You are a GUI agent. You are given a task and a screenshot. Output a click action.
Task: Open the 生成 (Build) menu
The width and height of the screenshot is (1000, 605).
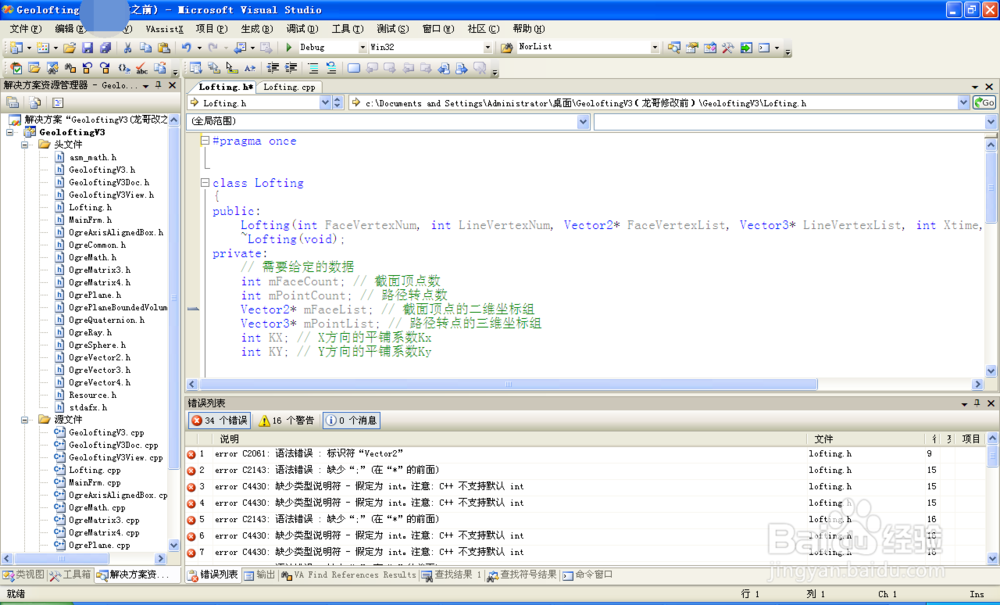pyautogui.click(x=256, y=29)
